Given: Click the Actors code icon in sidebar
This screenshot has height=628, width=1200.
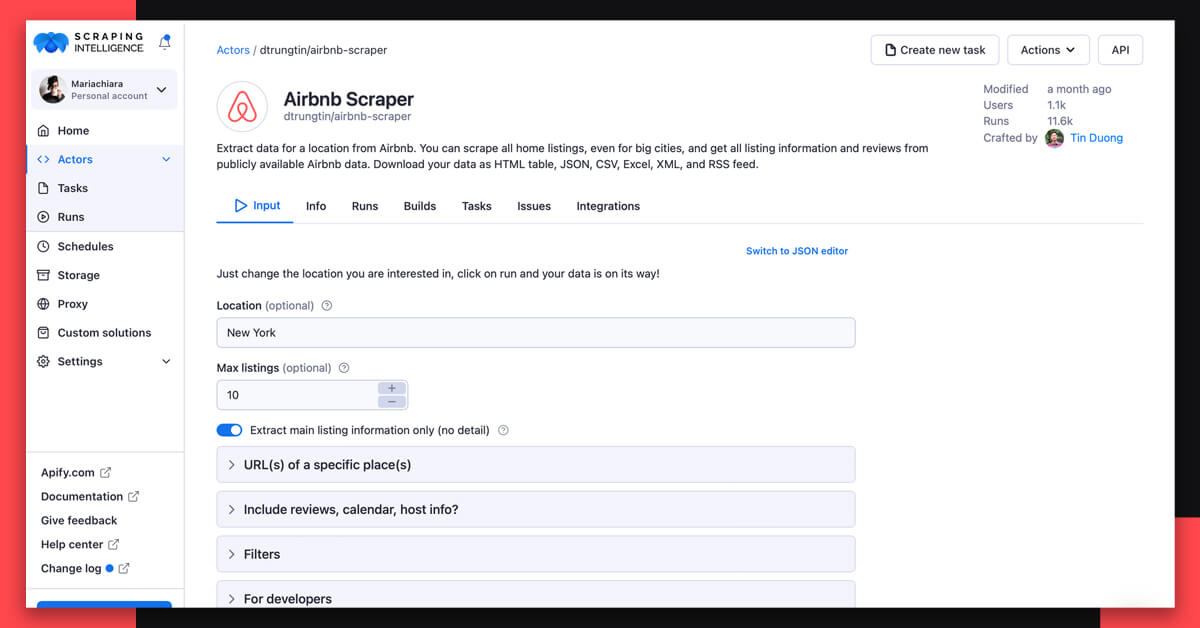Looking at the screenshot, I should coord(43,160).
